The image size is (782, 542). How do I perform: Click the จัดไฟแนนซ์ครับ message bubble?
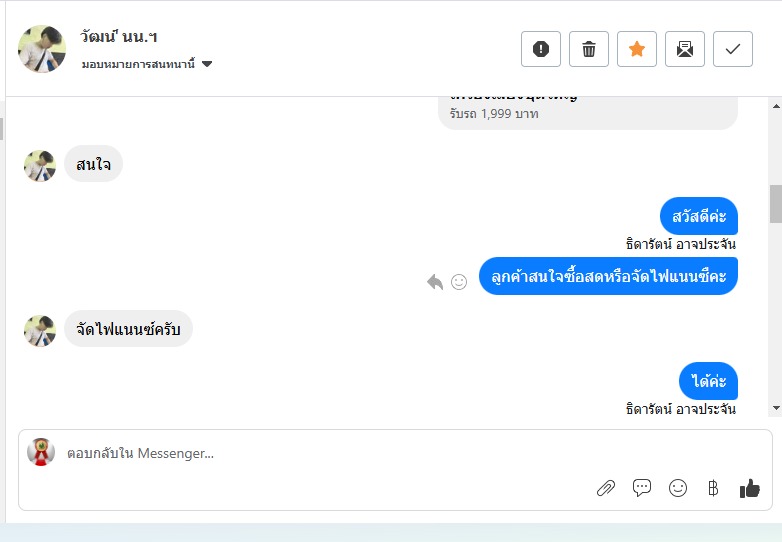click(x=128, y=329)
